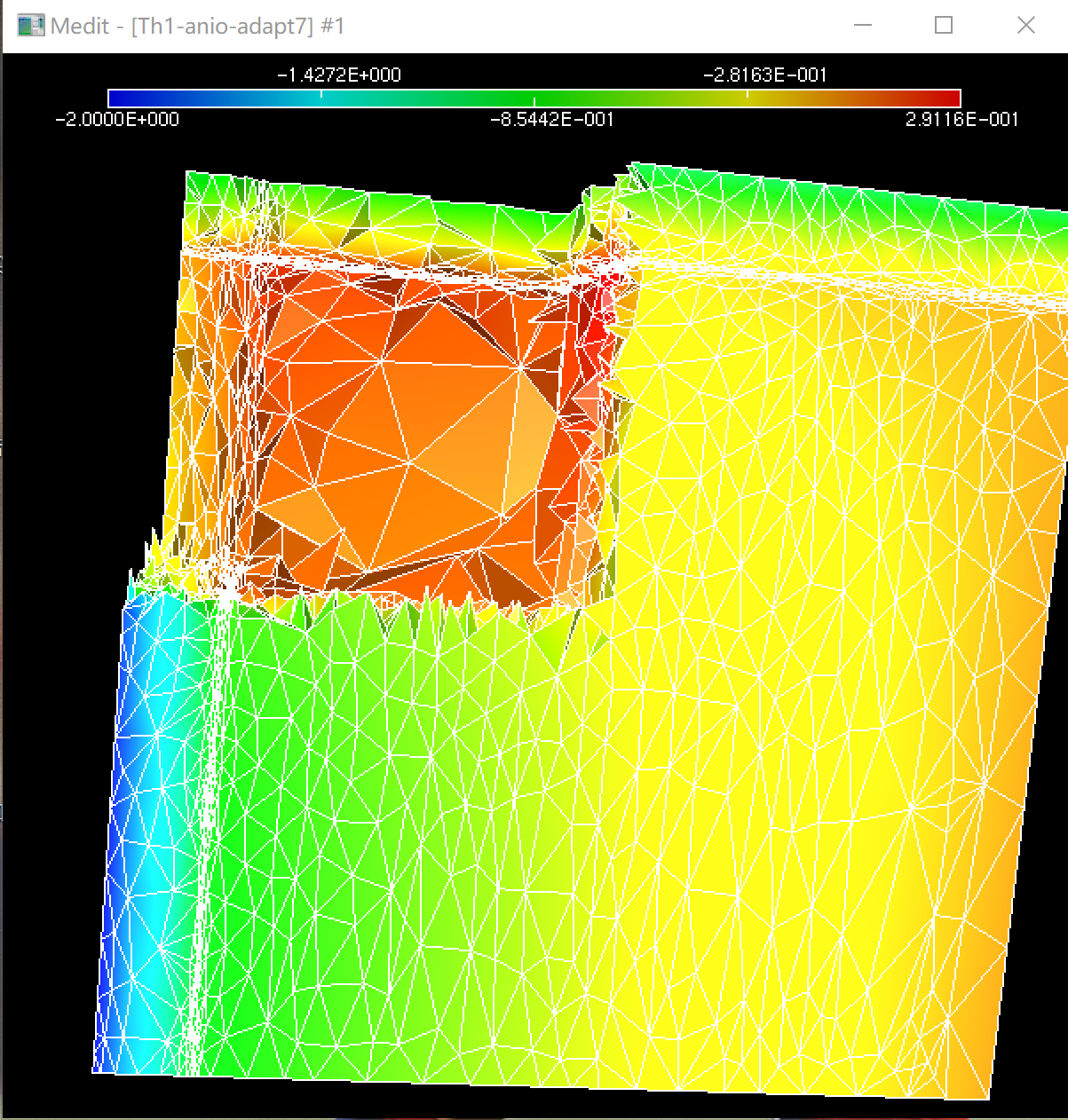
Task: Close the Medit viewer window
Action: click(1025, 26)
